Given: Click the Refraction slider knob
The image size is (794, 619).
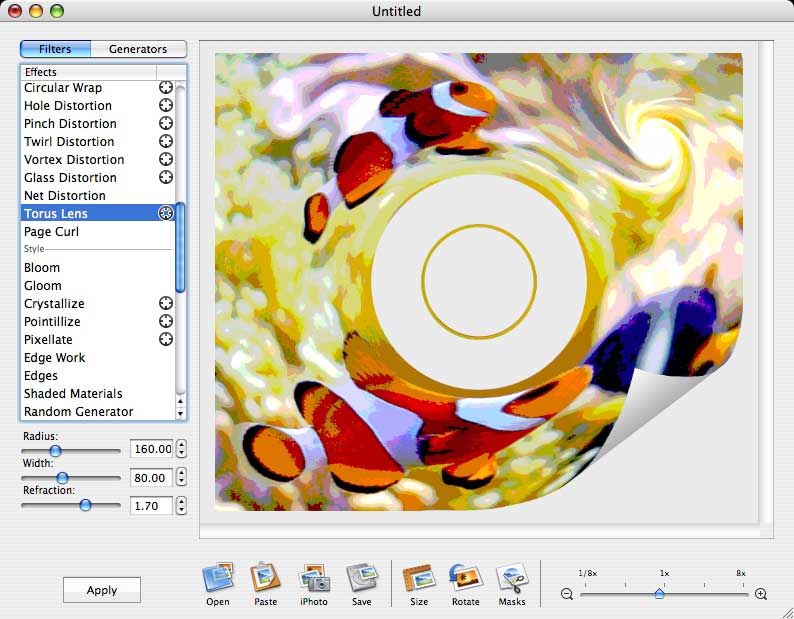Looking at the screenshot, I should click(86, 505).
